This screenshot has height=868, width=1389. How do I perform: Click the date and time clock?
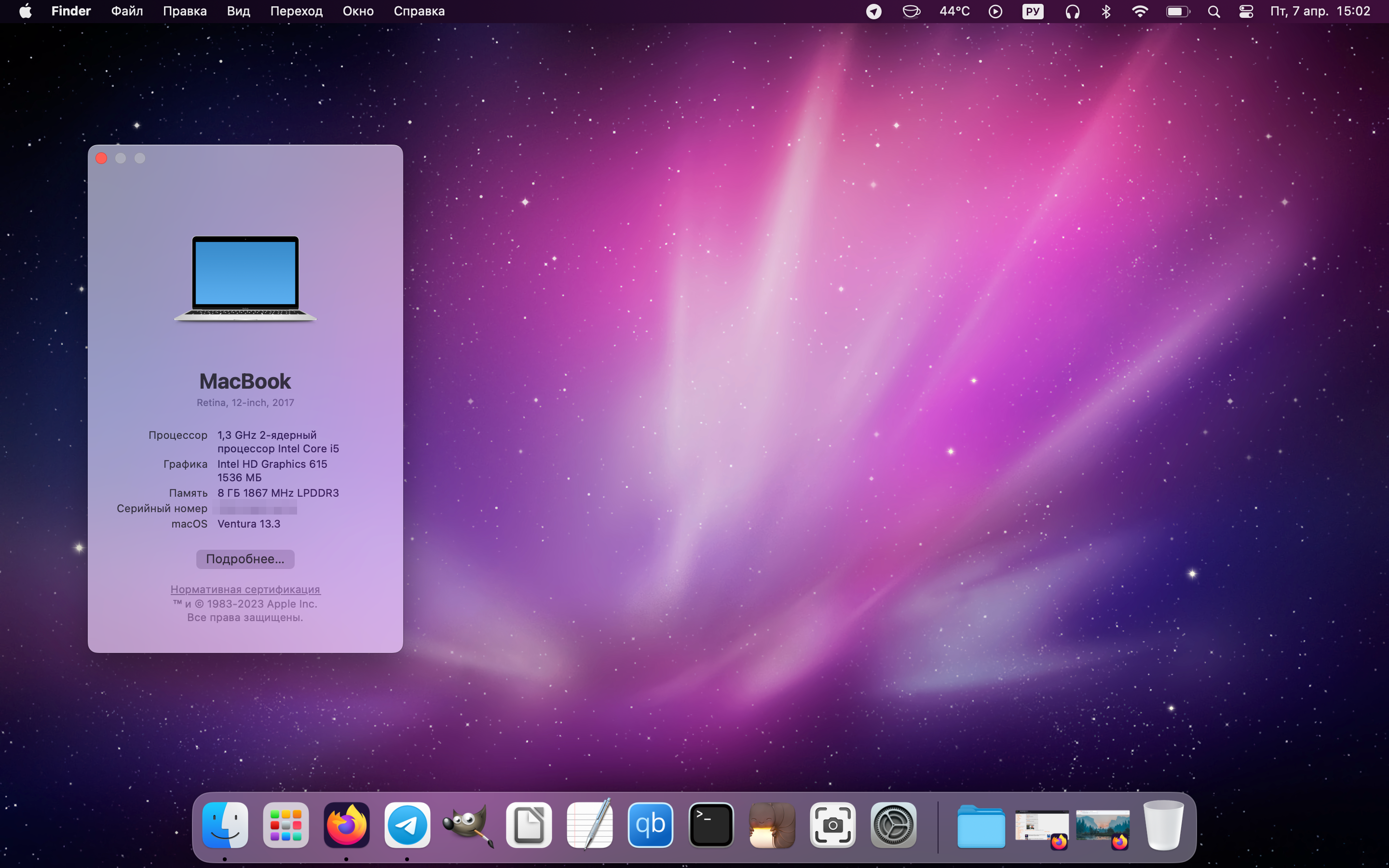(1320, 11)
